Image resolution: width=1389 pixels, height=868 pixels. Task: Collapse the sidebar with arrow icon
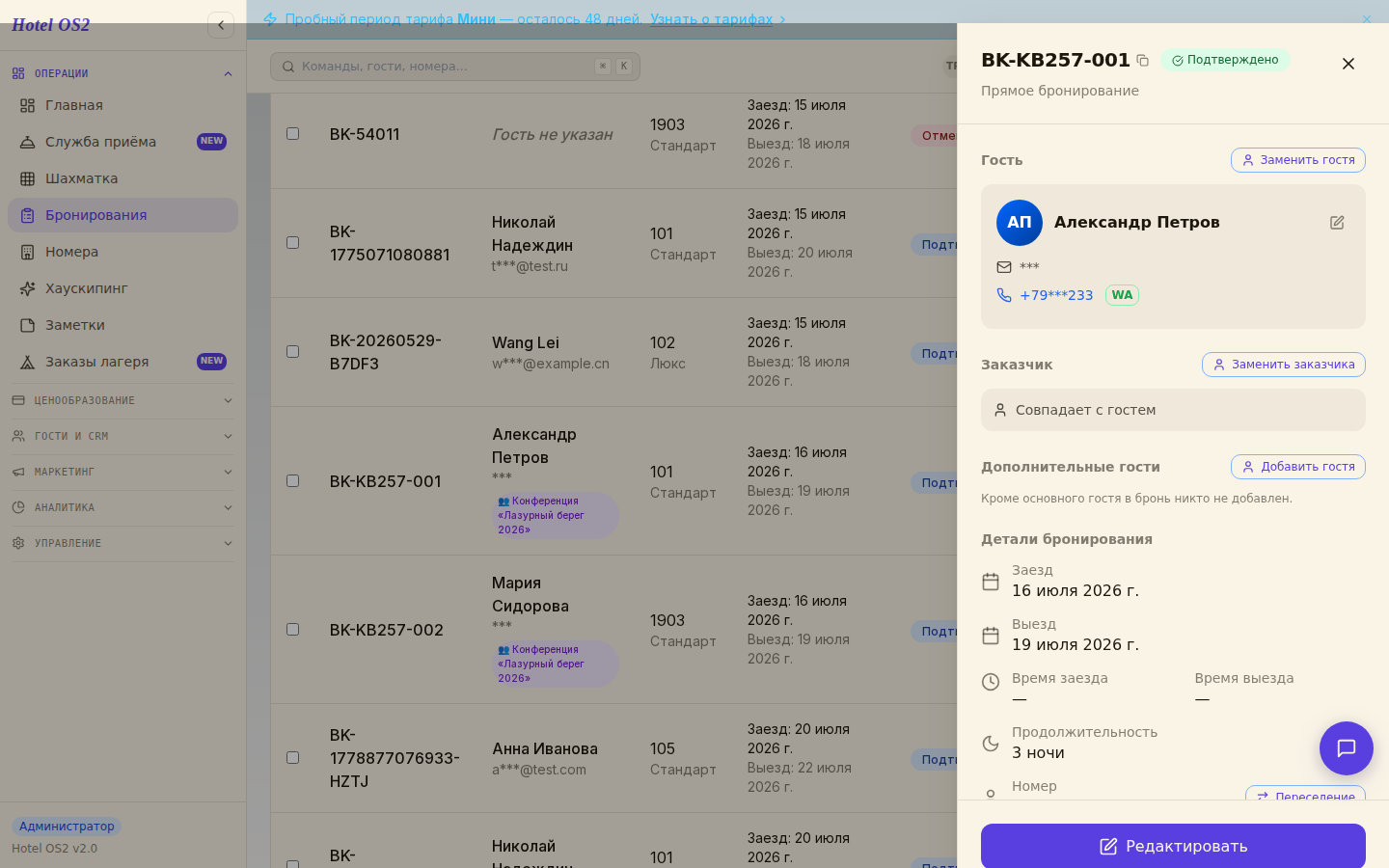click(x=221, y=25)
